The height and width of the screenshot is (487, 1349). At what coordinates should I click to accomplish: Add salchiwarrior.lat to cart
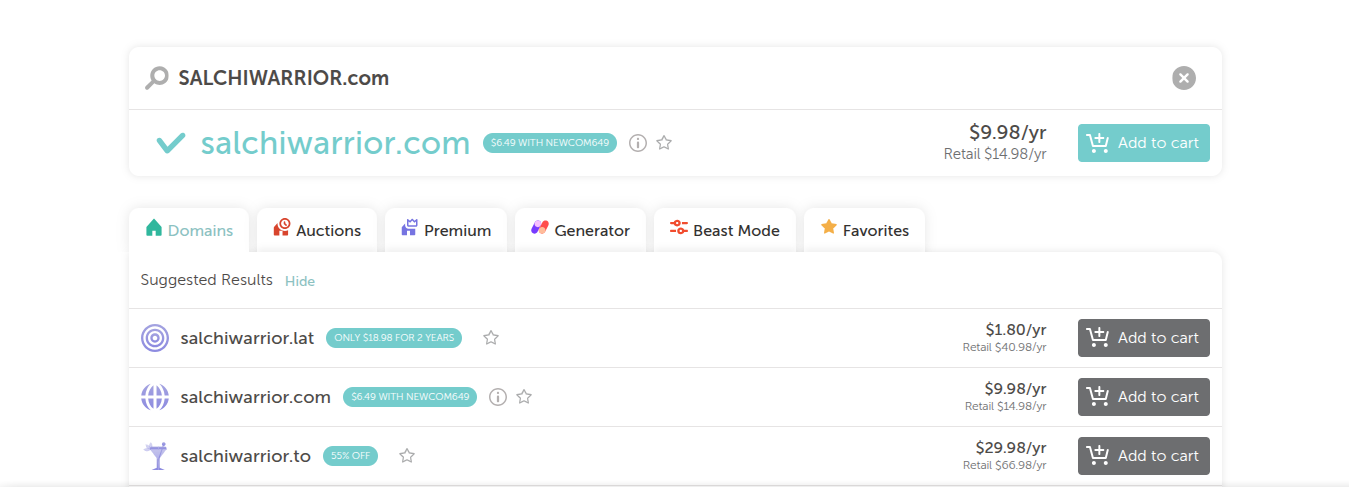[1143, 338]
